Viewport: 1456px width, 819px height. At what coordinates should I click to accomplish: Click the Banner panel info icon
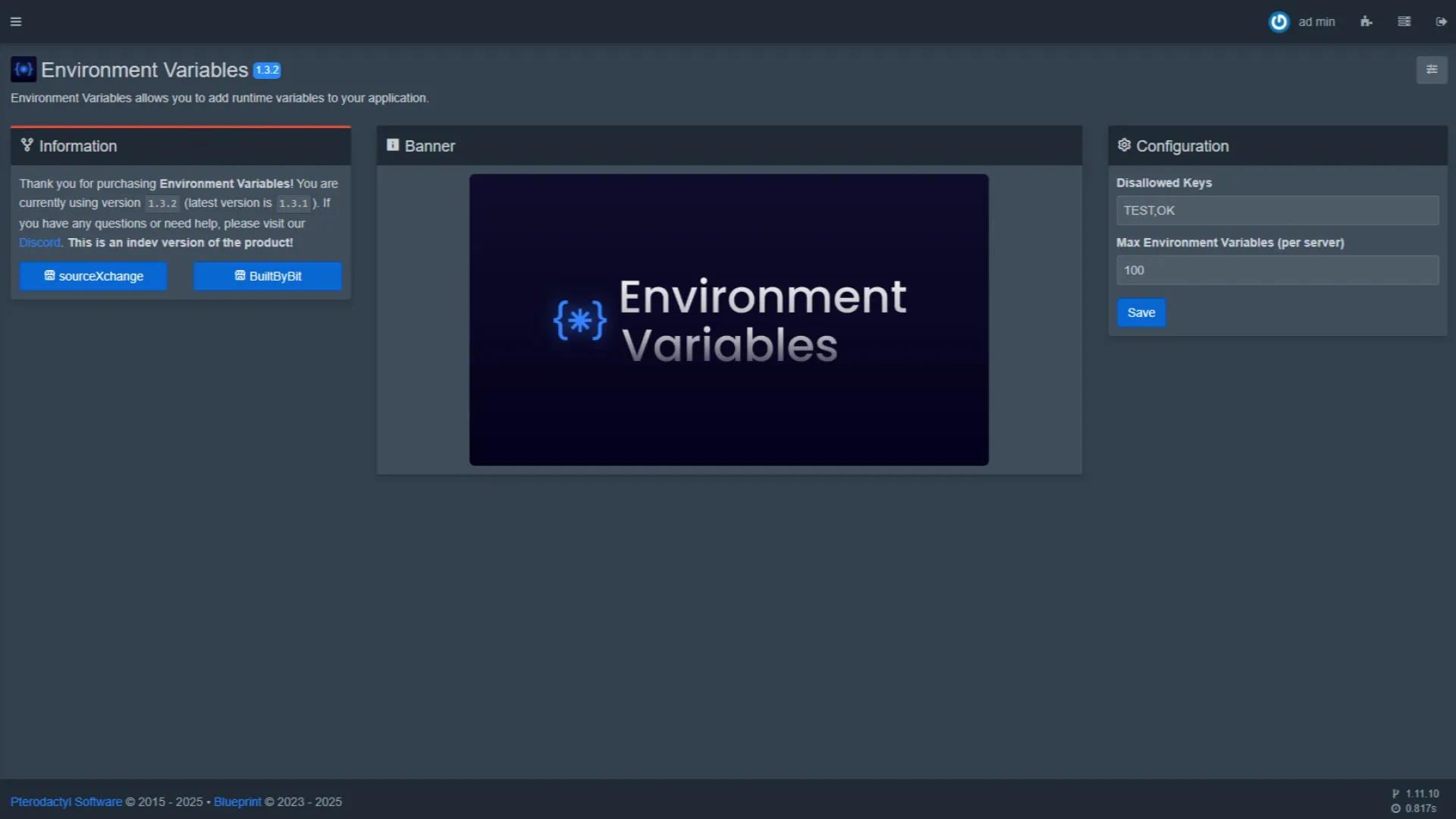click(393, 145)
